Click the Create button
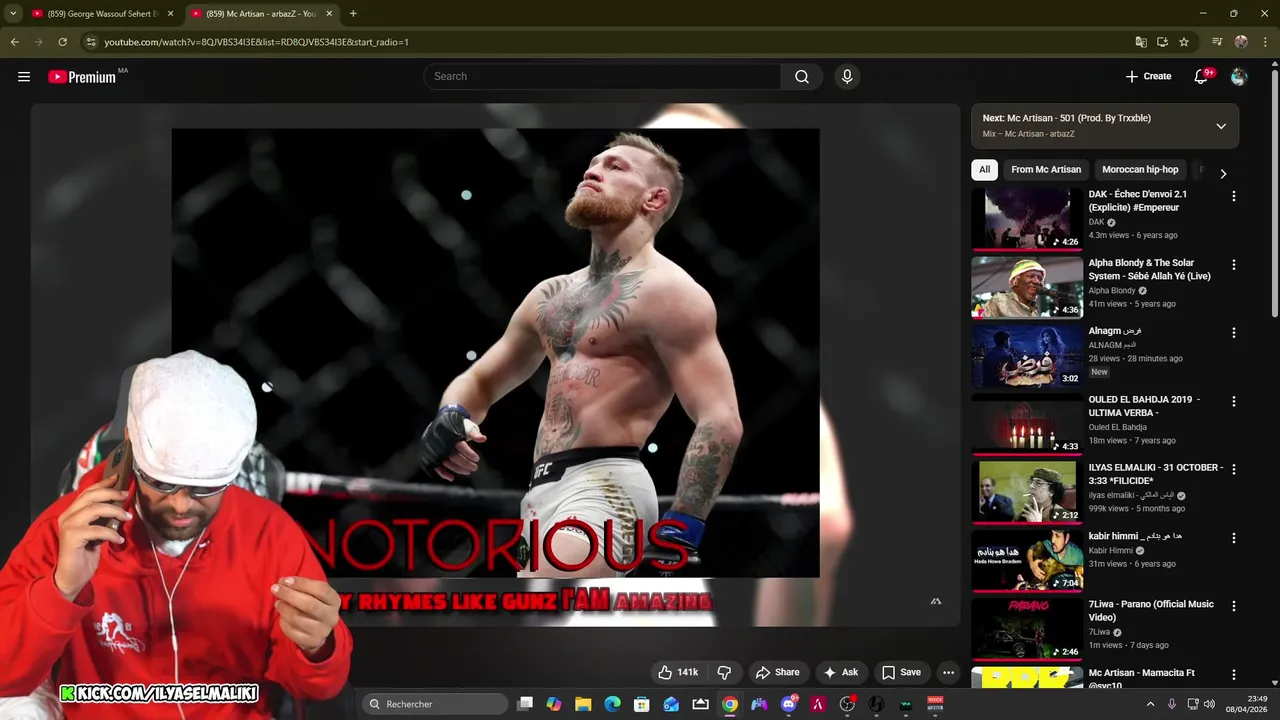The width and height of the screenshot is (1280, 720). pyautogui.click(x=1148, y=76)
